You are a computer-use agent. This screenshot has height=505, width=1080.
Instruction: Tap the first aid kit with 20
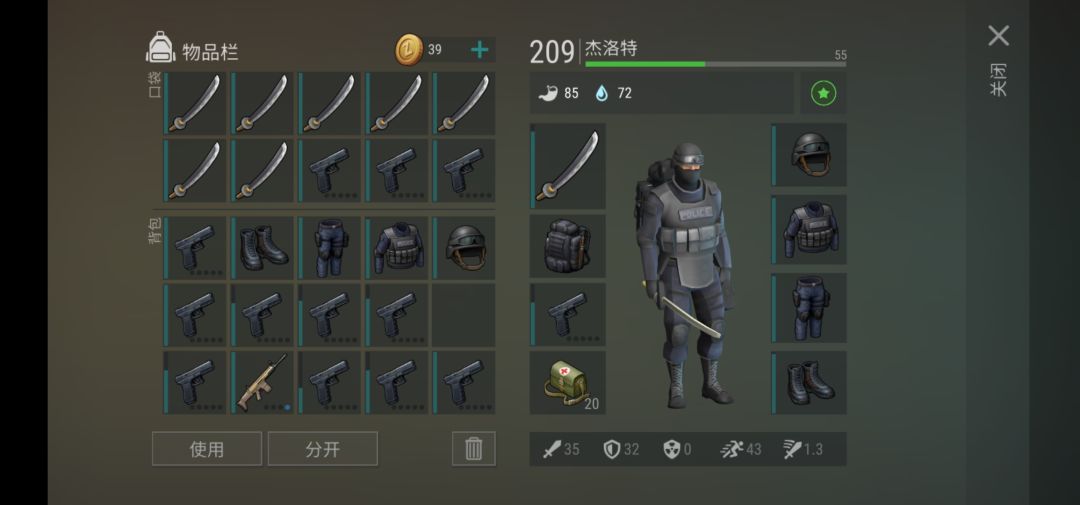tap(568, 382)
